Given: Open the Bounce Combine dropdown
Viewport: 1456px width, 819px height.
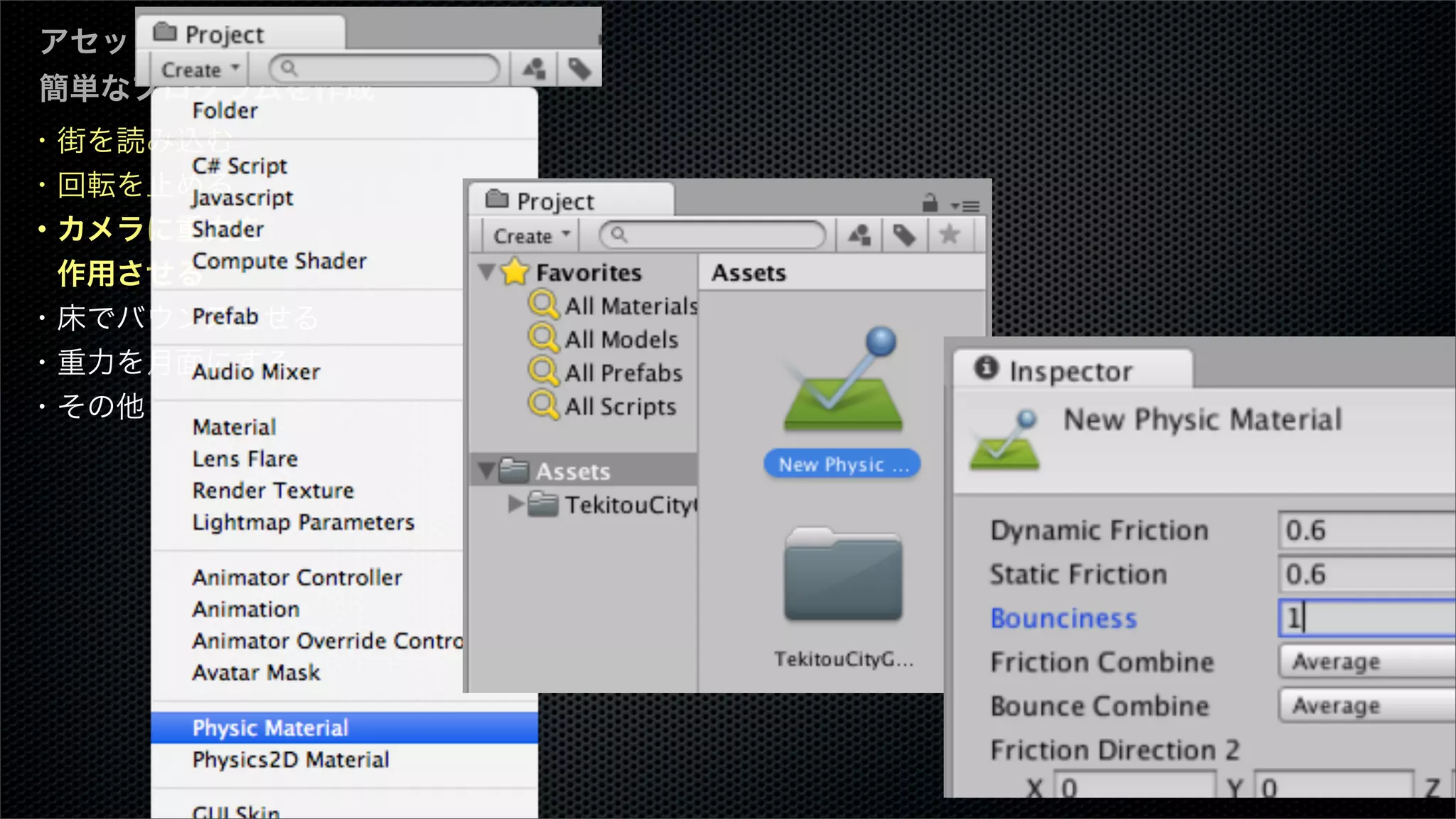Looking at the screenshot, I should [1365, 706].
